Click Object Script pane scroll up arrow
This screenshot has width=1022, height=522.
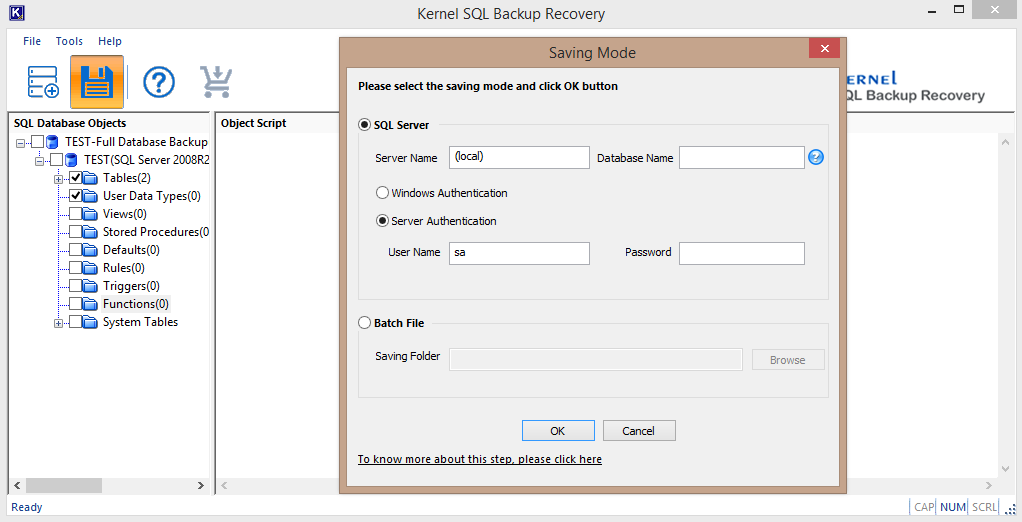click(1004, 141)
